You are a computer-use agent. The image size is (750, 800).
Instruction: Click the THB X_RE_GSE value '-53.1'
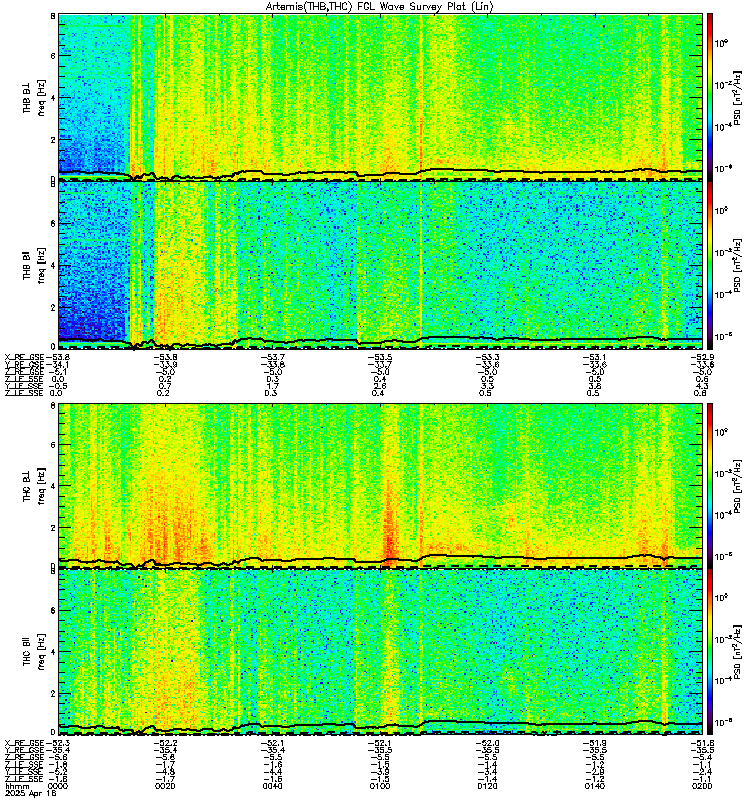click(x=595, y=357)
